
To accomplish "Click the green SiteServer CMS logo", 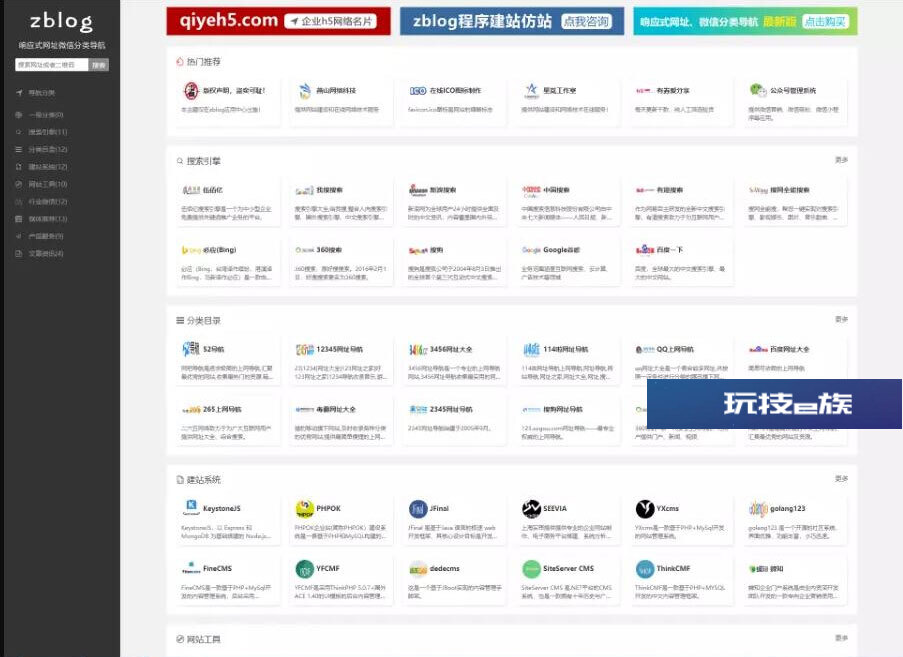I will [531, 569].
